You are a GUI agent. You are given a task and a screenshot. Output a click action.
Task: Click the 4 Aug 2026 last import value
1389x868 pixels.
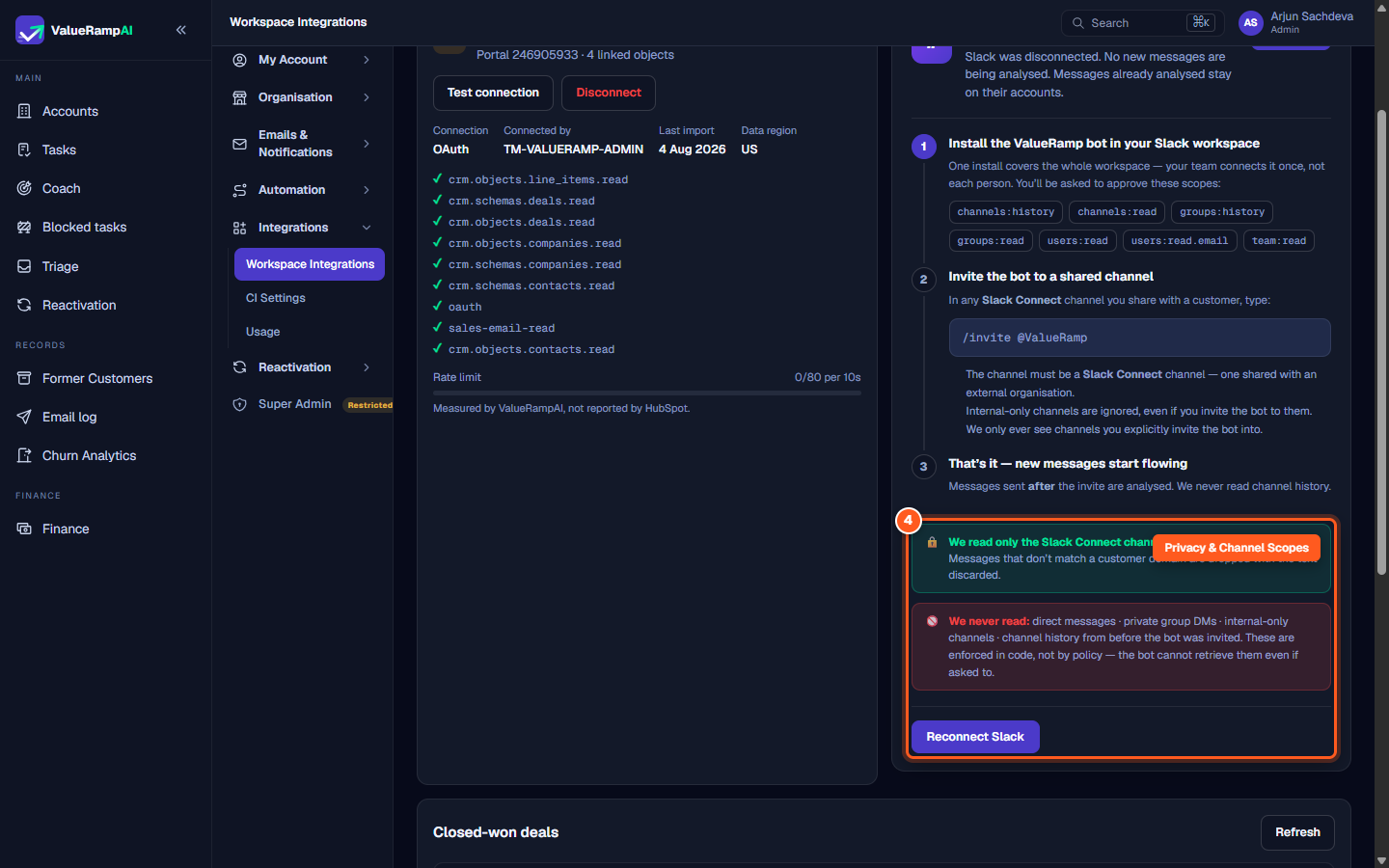coord(692,149)
